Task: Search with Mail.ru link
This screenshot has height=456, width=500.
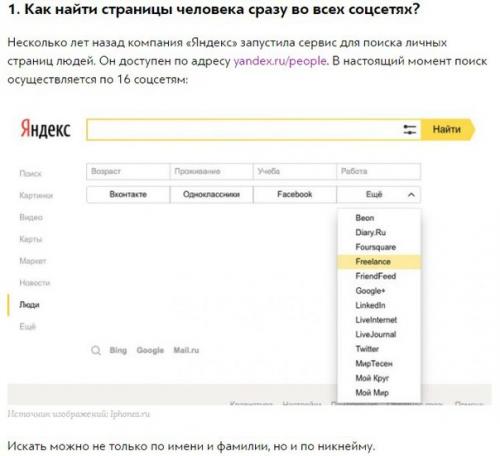Action: pos(186,350)
